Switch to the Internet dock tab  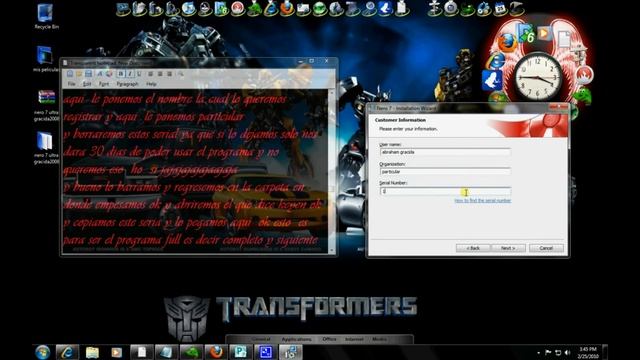click(x=354, y=339)
